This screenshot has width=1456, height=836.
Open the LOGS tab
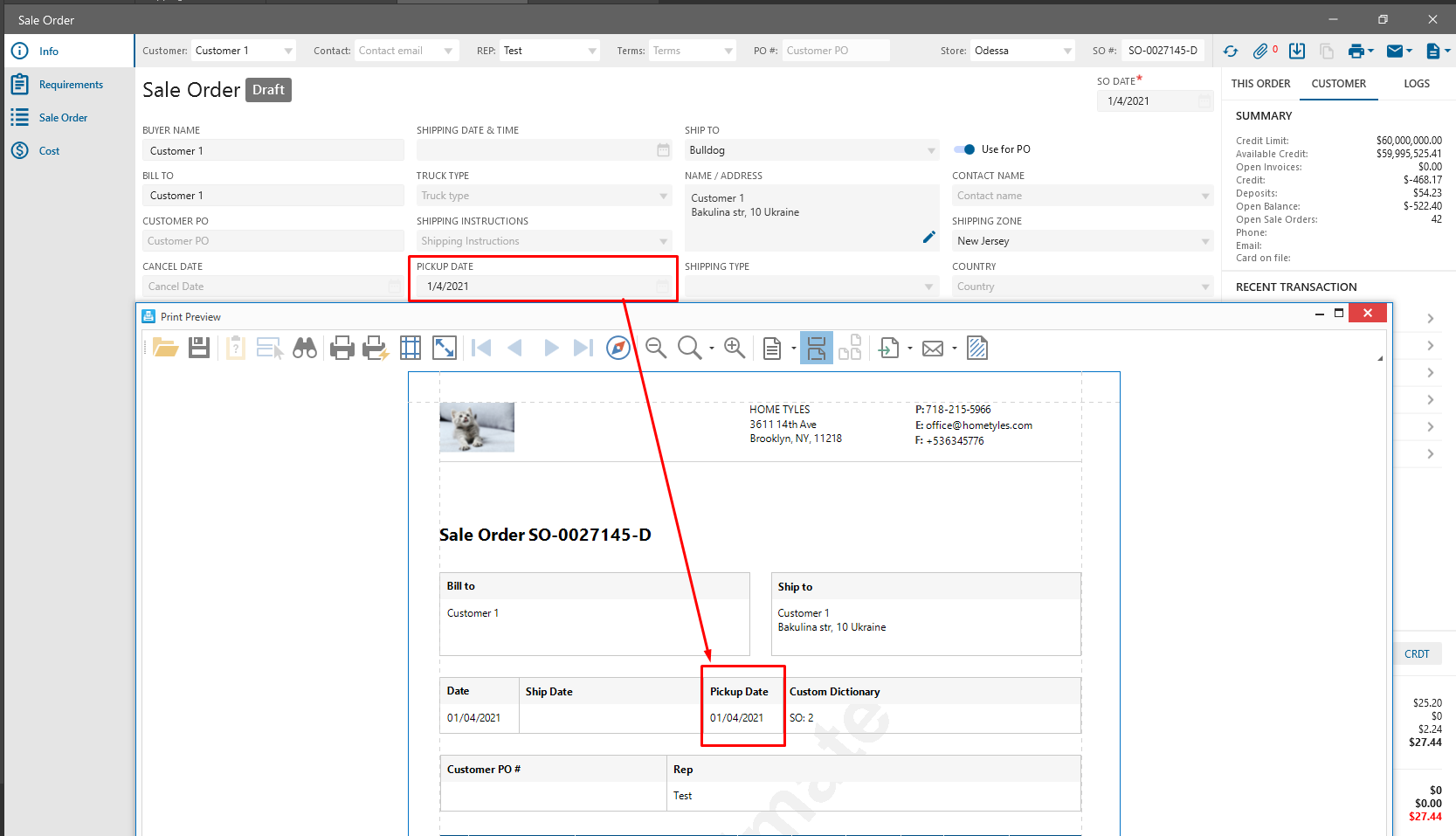click(x=1416, y=84)
